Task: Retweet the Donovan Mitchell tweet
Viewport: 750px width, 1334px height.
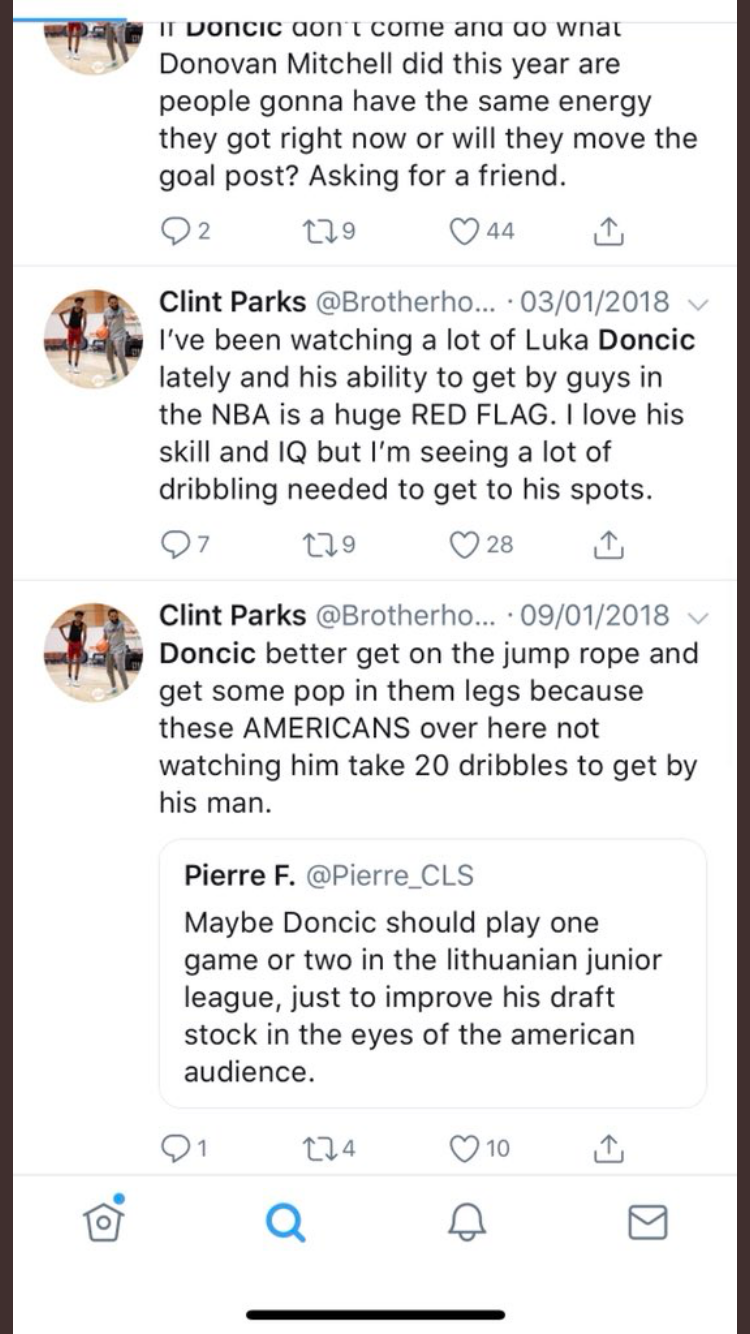Action: [x=314, y=232]
